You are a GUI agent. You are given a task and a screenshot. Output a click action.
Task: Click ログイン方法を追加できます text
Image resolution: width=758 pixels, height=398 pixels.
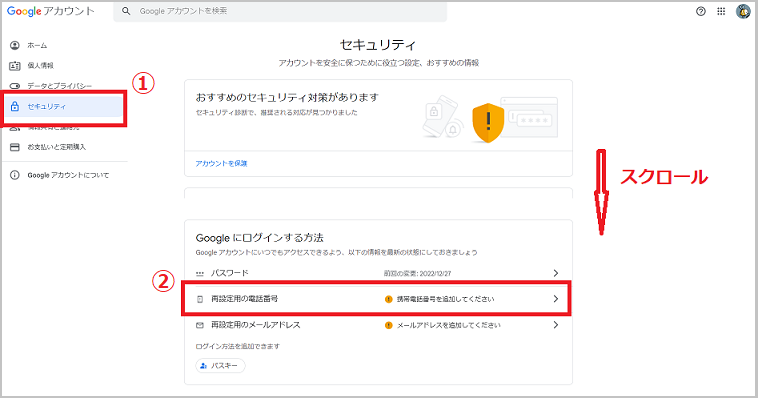pyautogui.click(x=238, y=346)
